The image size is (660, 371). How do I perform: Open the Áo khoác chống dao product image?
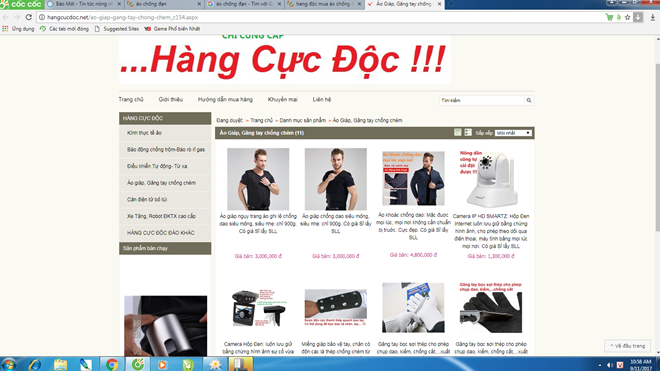click(413, 178)
